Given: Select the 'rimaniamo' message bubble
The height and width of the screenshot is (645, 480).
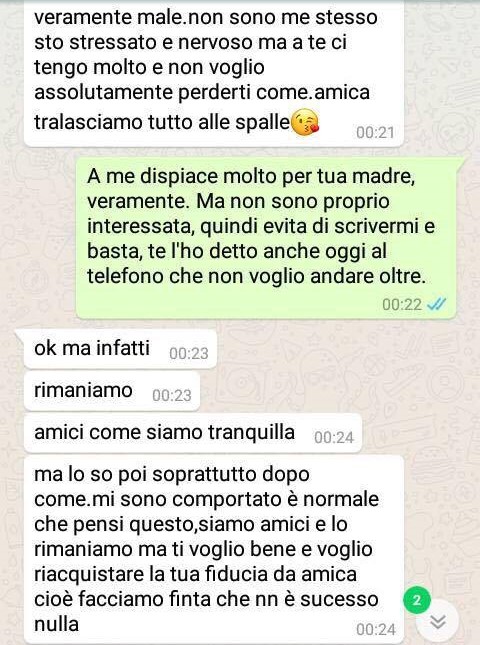Looking at the screenshot, I should (x=112, y=391).
